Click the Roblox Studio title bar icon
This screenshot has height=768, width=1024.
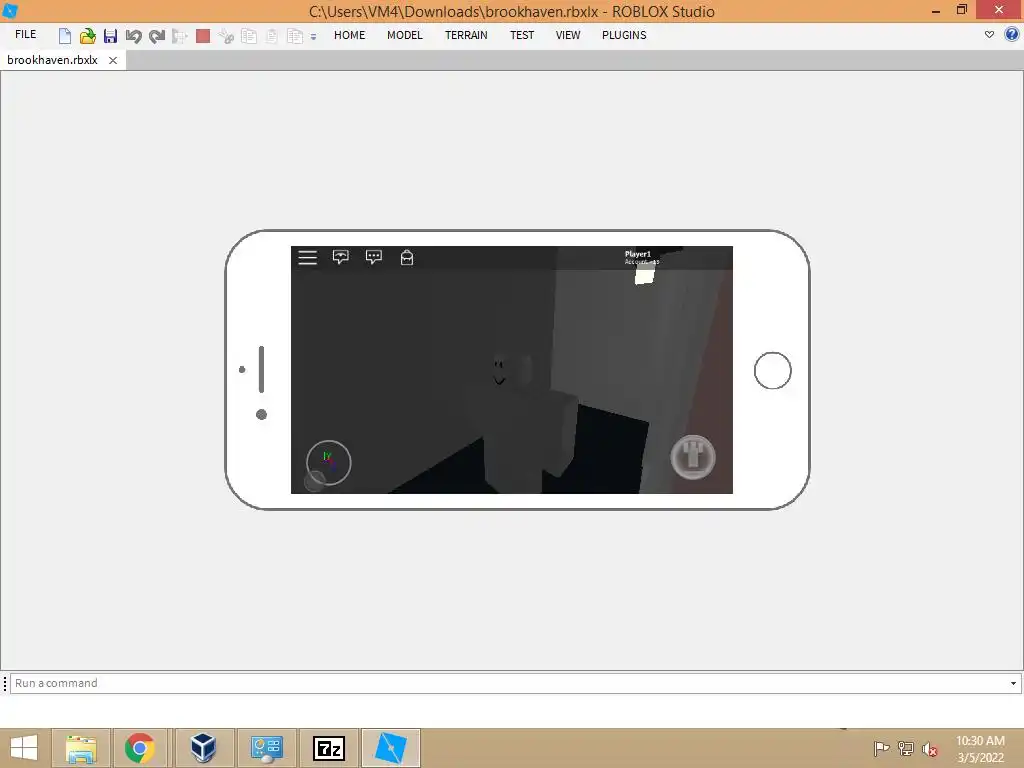point(10,10)
